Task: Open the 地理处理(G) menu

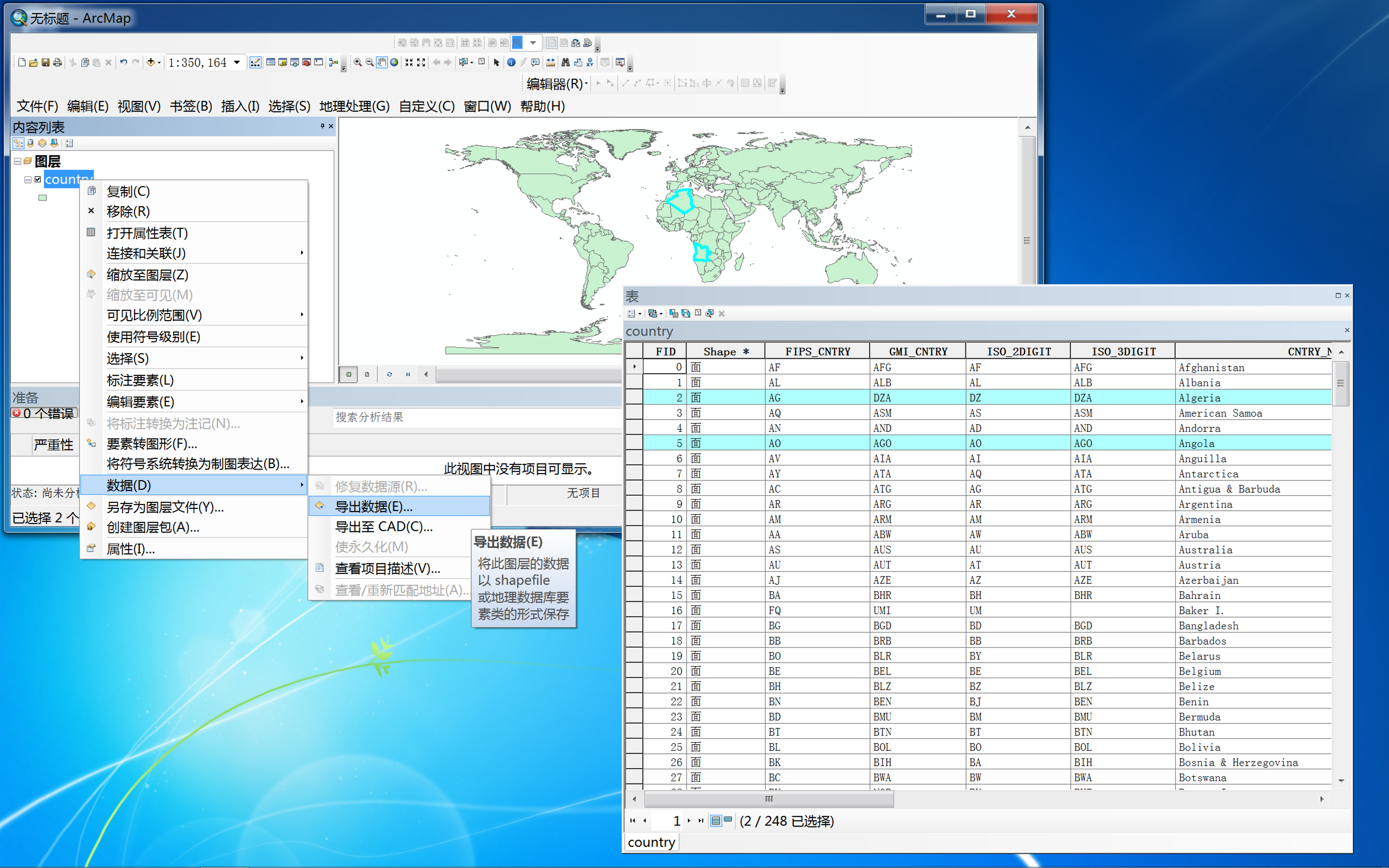Action: coord(354,106)
